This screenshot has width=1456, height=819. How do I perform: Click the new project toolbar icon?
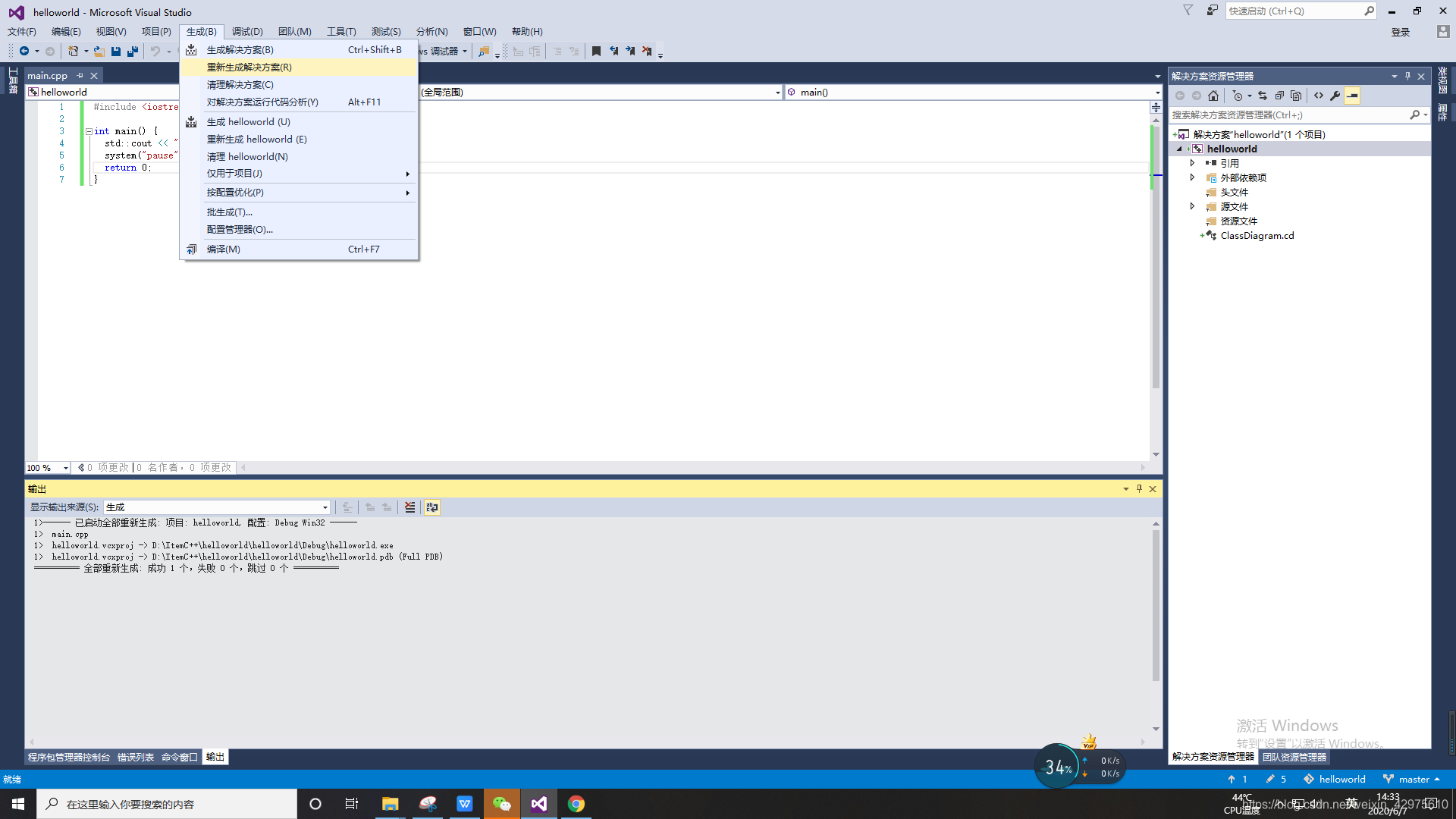tap(73, 52)
